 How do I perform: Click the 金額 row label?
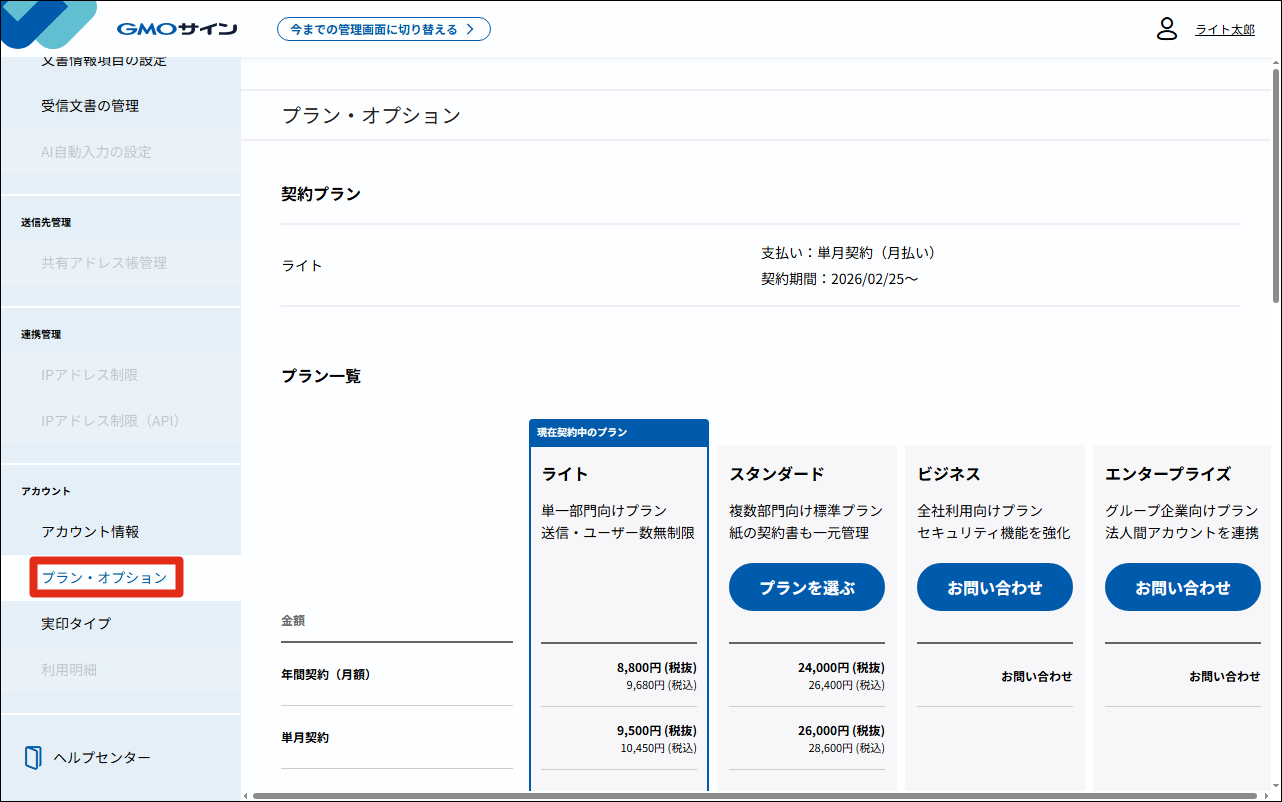tap(293, 620)
